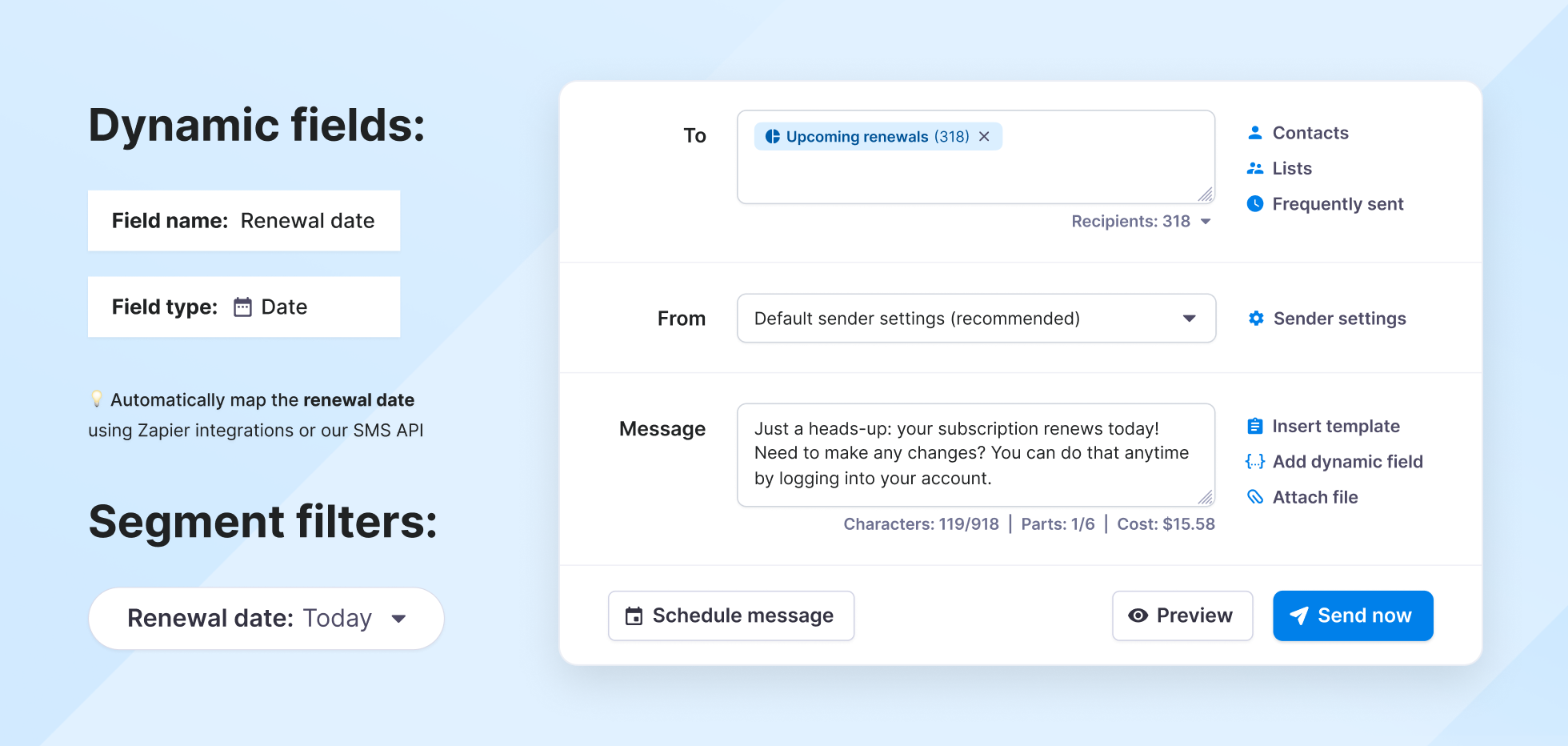Click the Attach file paperclip icon
The height and width of the screenshot is (746, 1568).
point(1255,497)
